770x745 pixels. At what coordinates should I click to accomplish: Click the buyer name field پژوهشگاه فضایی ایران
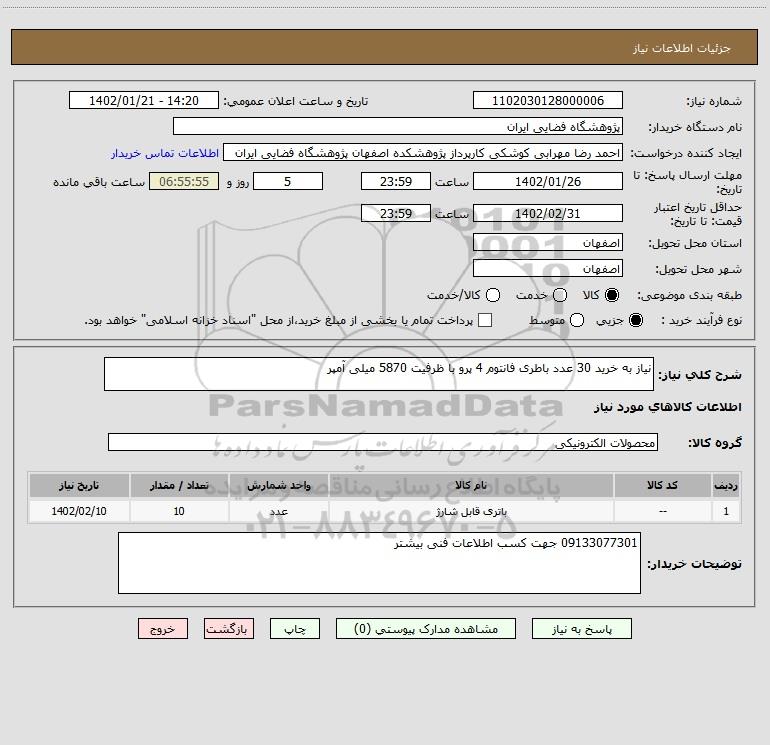398,127
